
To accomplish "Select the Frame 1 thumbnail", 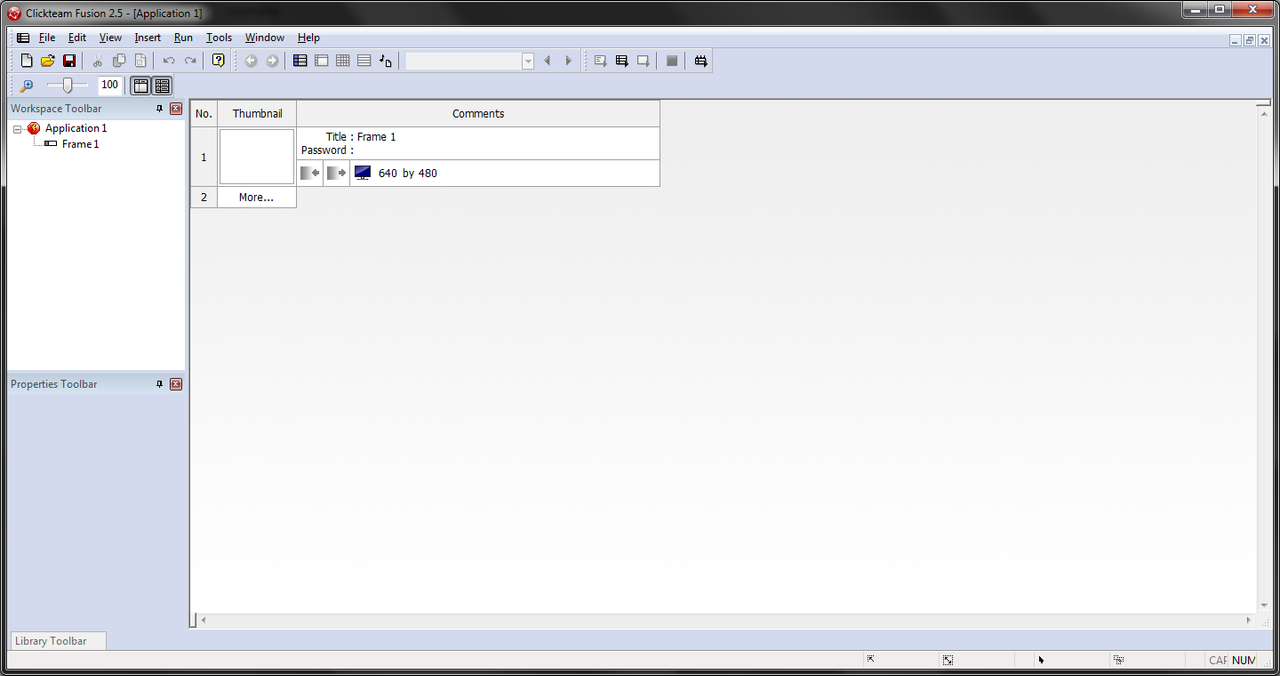I will (x=257, y=157).
